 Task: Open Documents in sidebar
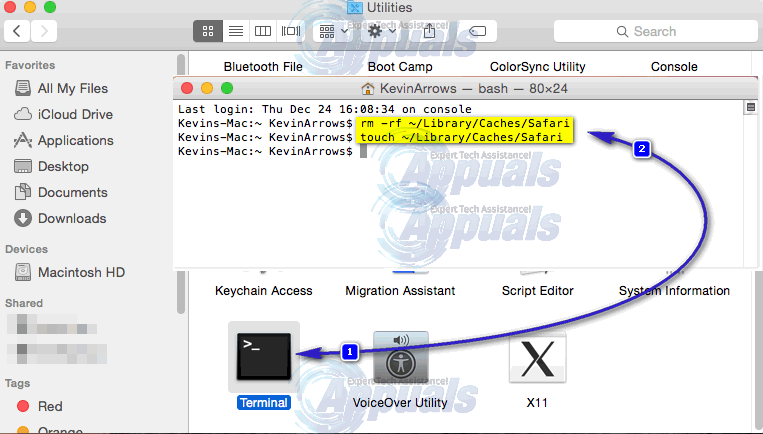click(61, 192)
